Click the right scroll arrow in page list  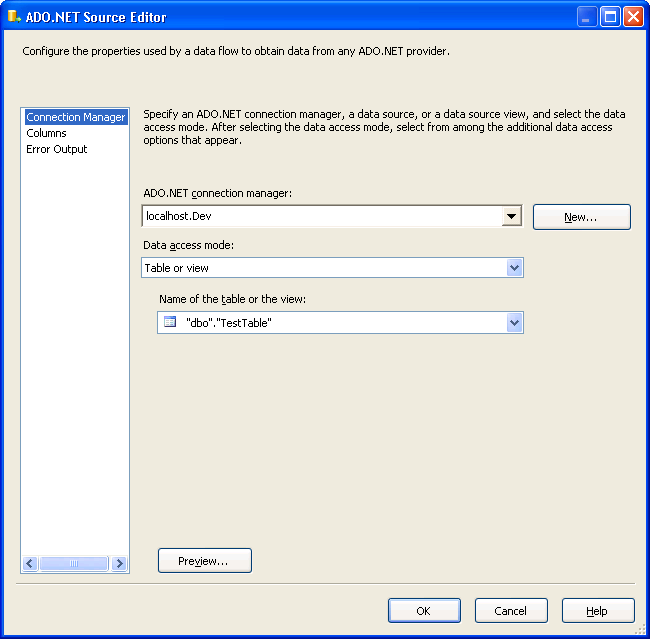click(x=119, y=564)
